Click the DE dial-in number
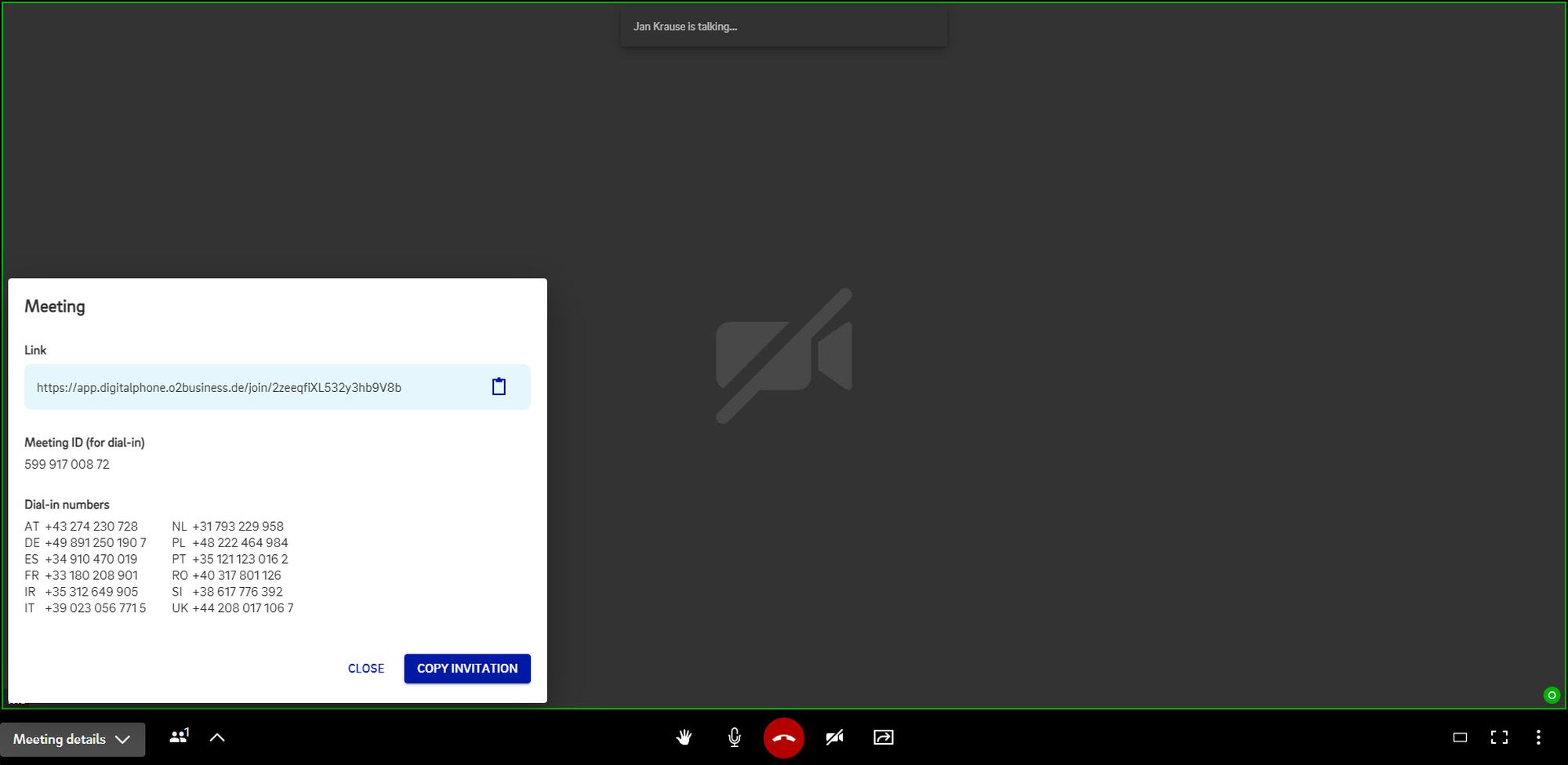The height and width of the screenshot is (765, 1568). tap(95, 542)
